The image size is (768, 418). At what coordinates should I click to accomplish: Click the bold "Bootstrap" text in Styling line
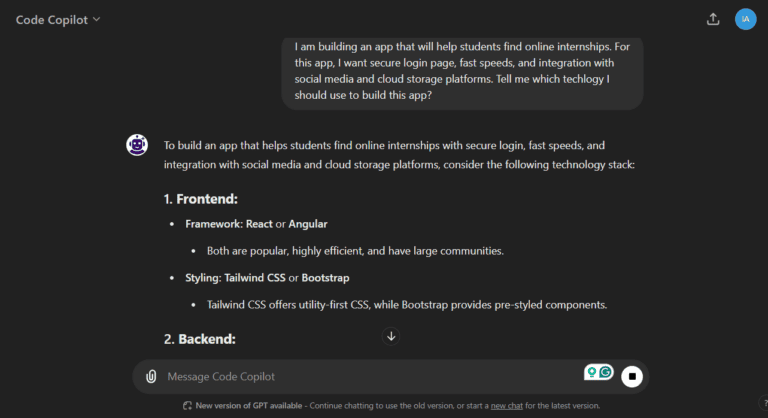point(326,277)
